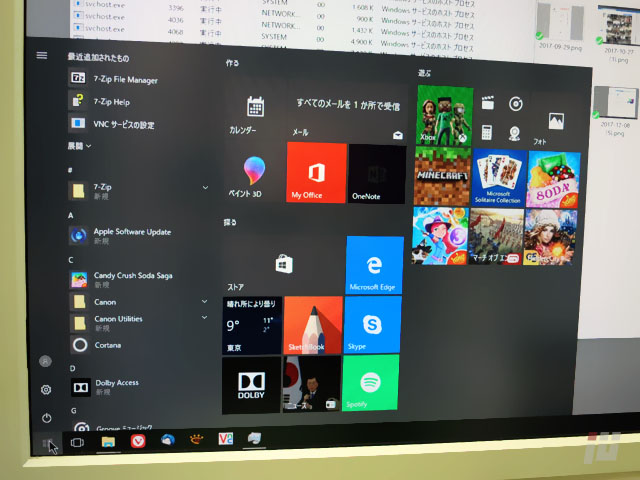The width and height of the screenshot is (640, 480).
Task: Open the Movies clapperboard small tile
Action: [x=487, y=103]
